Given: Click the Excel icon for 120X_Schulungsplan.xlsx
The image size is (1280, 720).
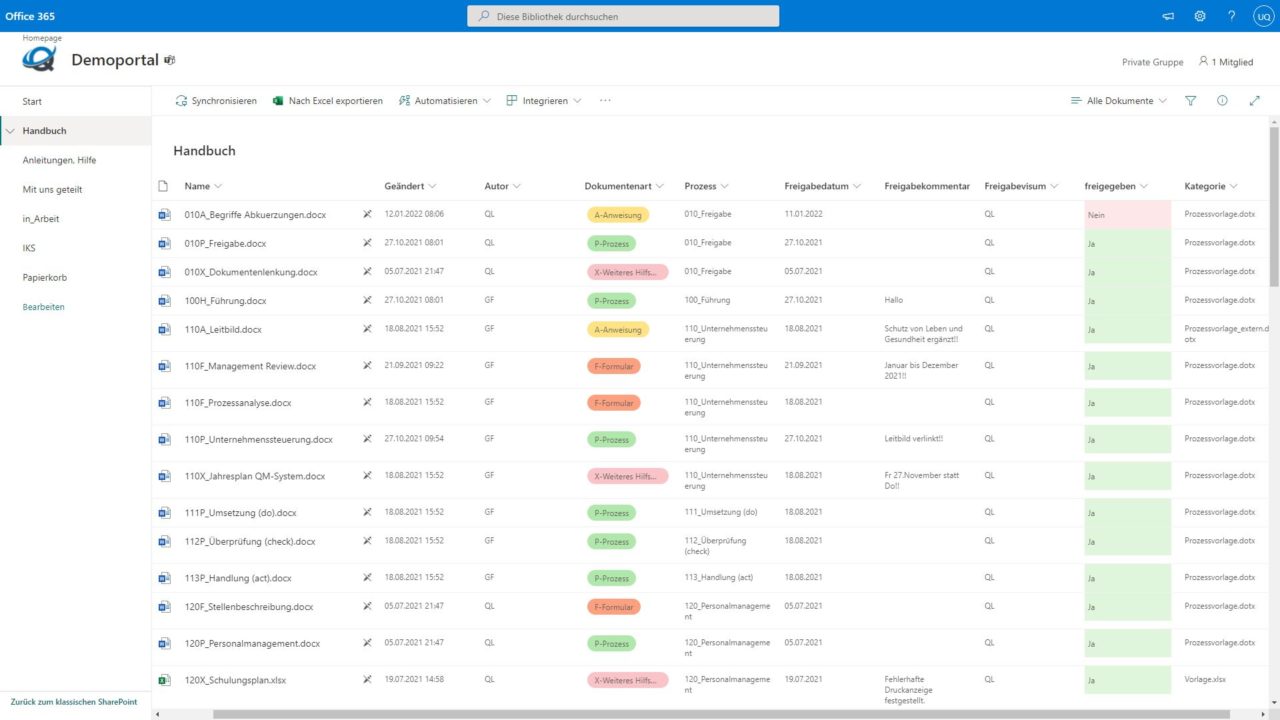Looking at the screenshot, I should pos(163,679).
